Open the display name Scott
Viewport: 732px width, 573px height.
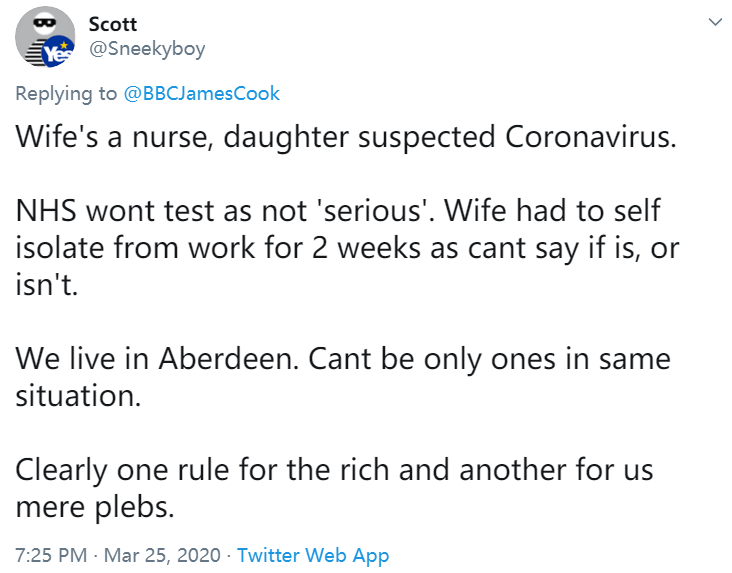112,24
